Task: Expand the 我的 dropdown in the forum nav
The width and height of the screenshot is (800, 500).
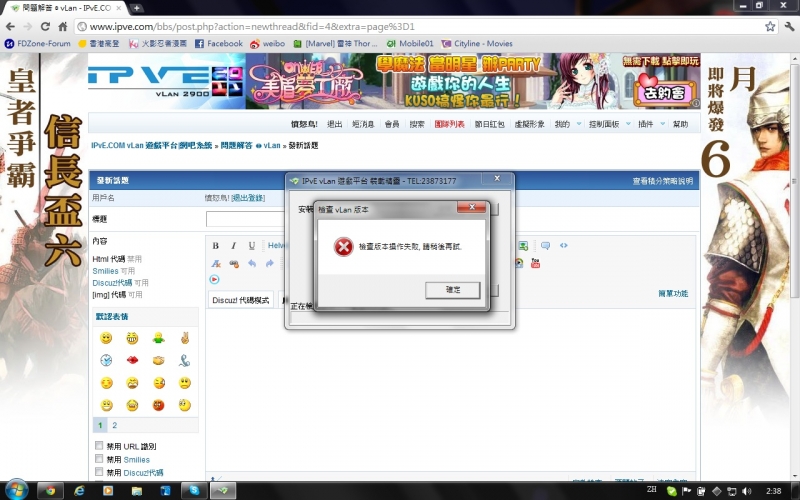Action: pyautogui.click(x=565, y=124)
